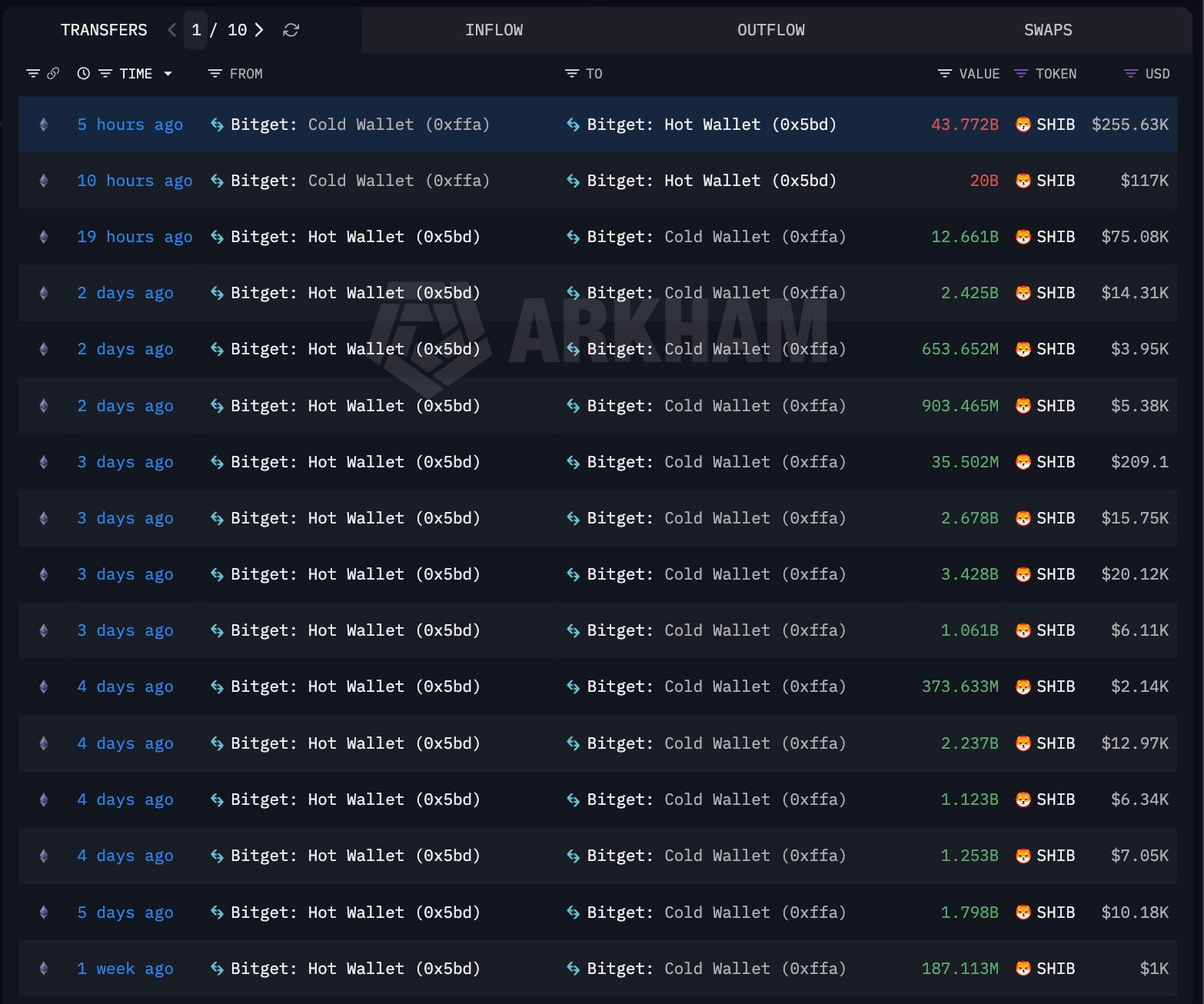Go to previous page of transfers

pyautogui.click(x=172, y=30)
